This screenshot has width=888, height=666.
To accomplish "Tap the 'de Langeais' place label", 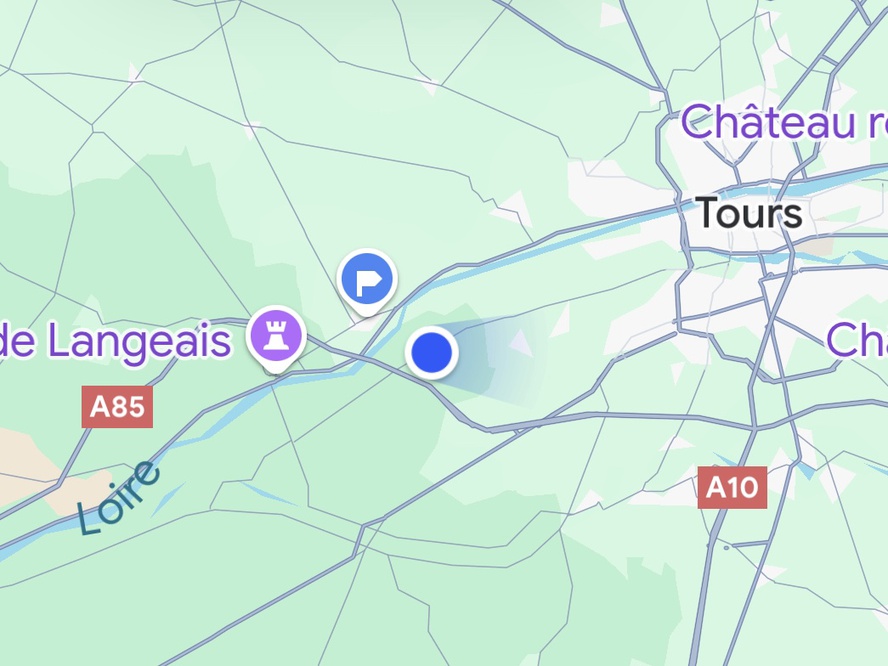I will [115, 340].
